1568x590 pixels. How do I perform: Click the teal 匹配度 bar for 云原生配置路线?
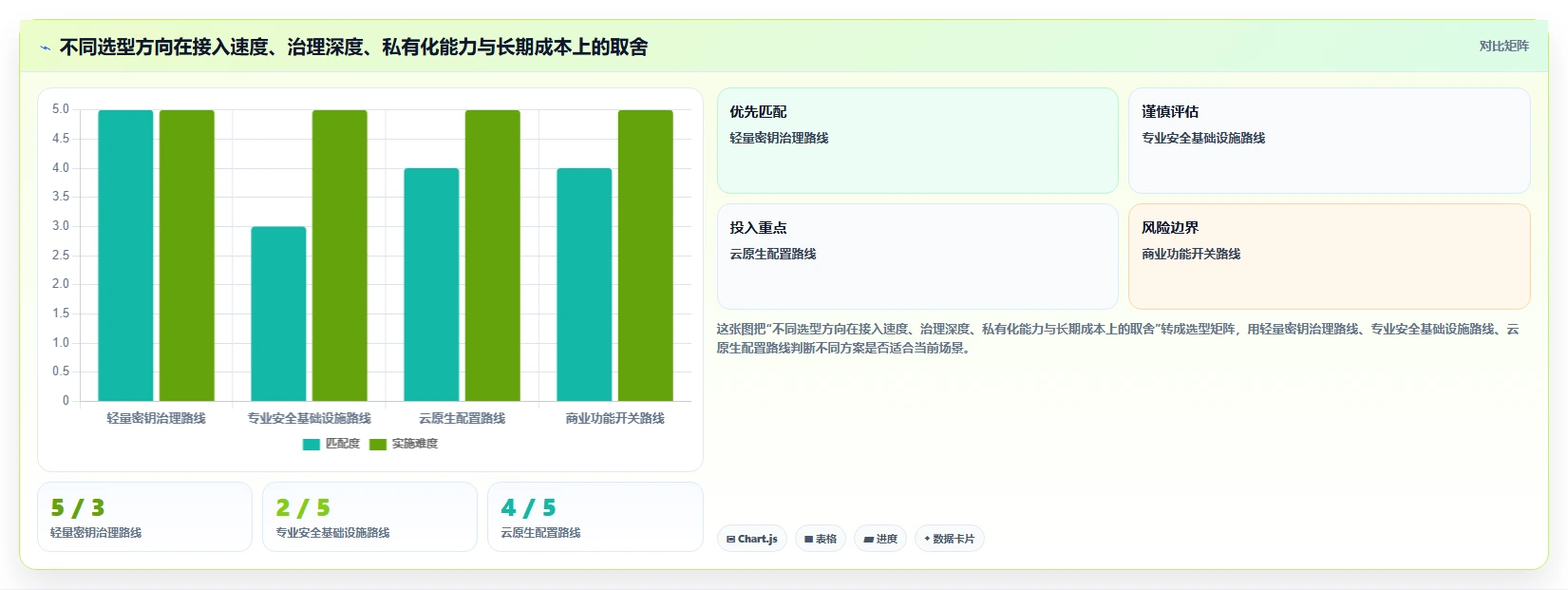pyautogui.click(x=431, y=285)
